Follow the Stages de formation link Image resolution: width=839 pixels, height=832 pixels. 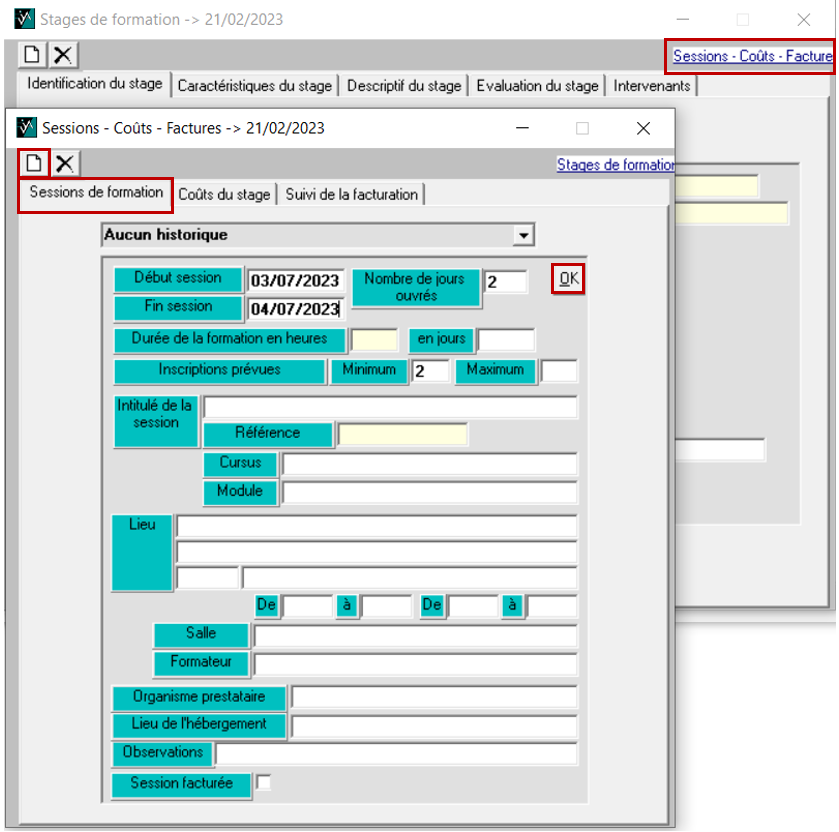pos(615,165)
